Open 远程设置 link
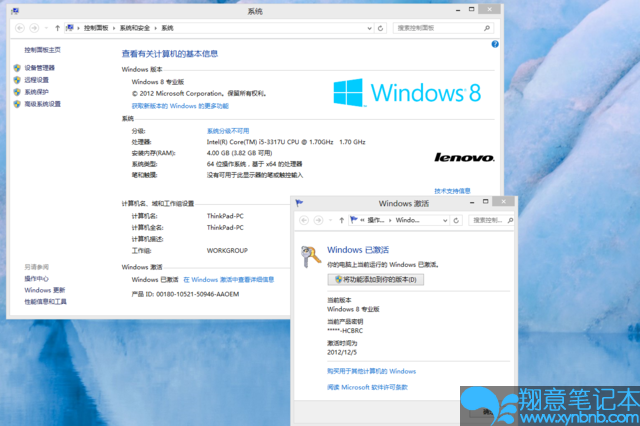 pos(36,80)
